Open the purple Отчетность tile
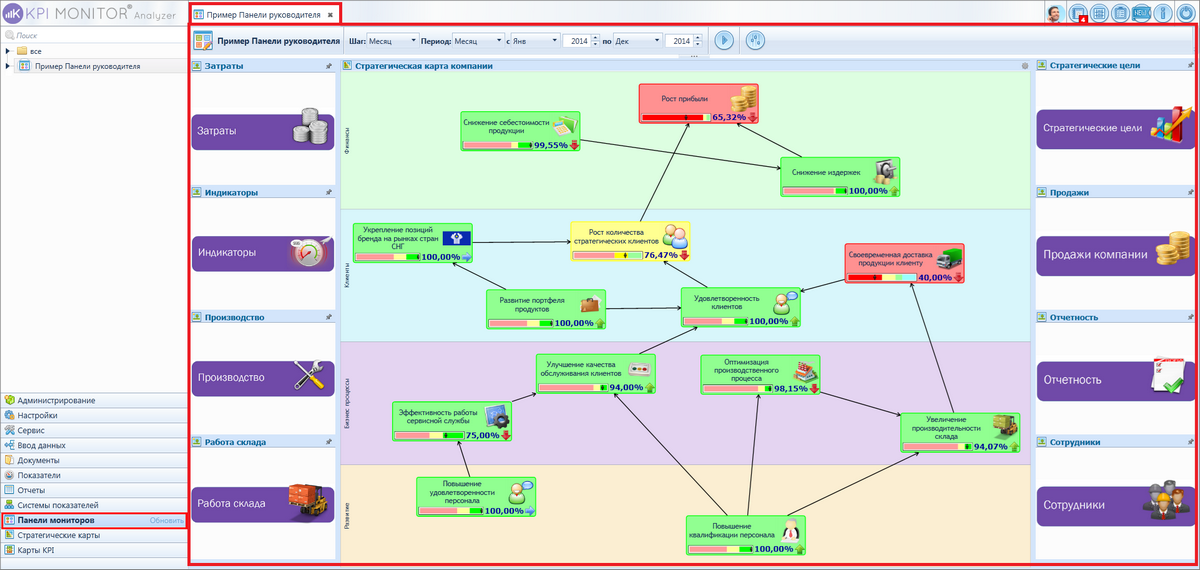The width and height of the screenshot is (1200, 570). coord(1115,379)
